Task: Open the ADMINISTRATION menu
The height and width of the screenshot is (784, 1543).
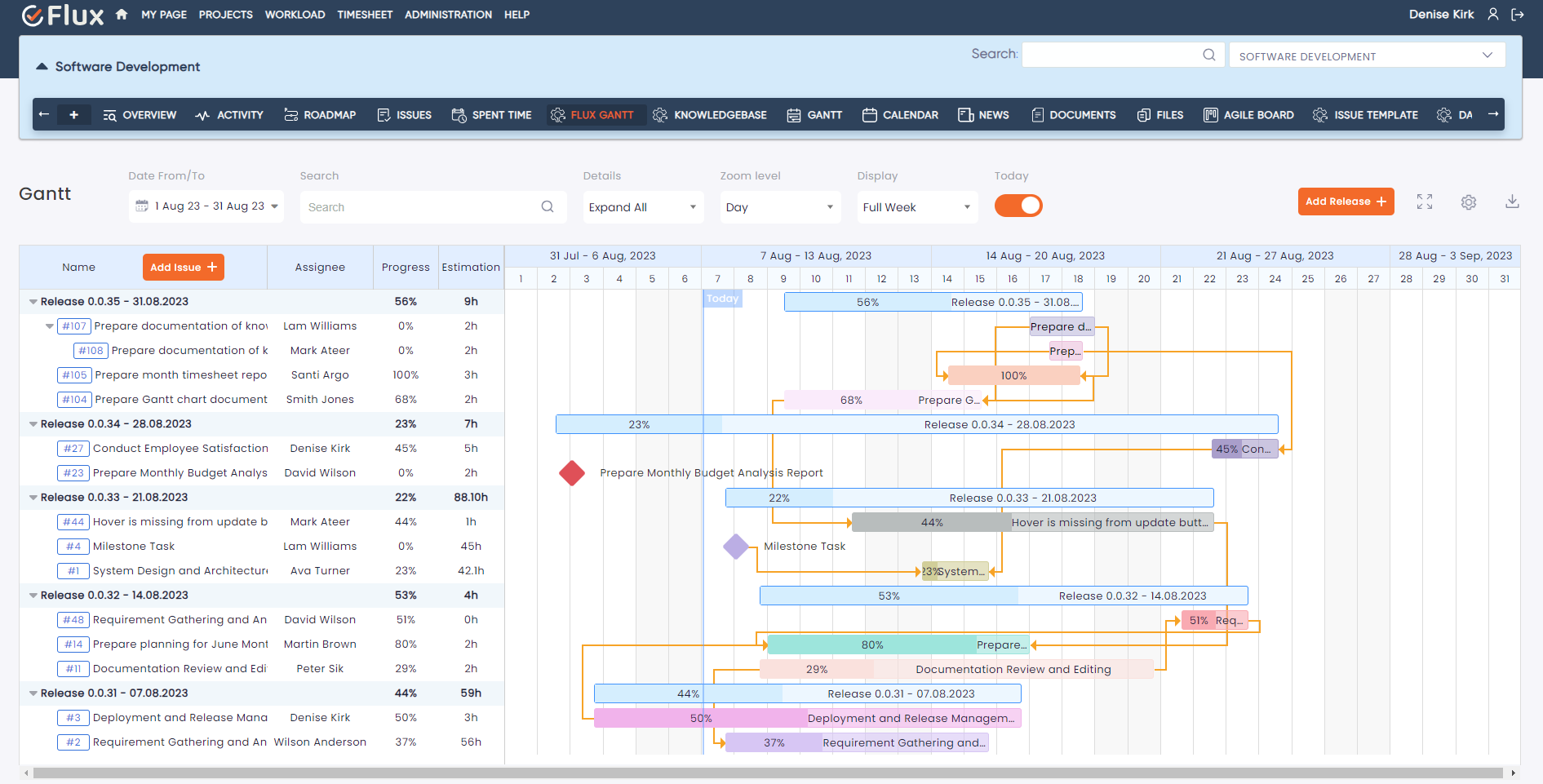Action: tap(448, 14)
